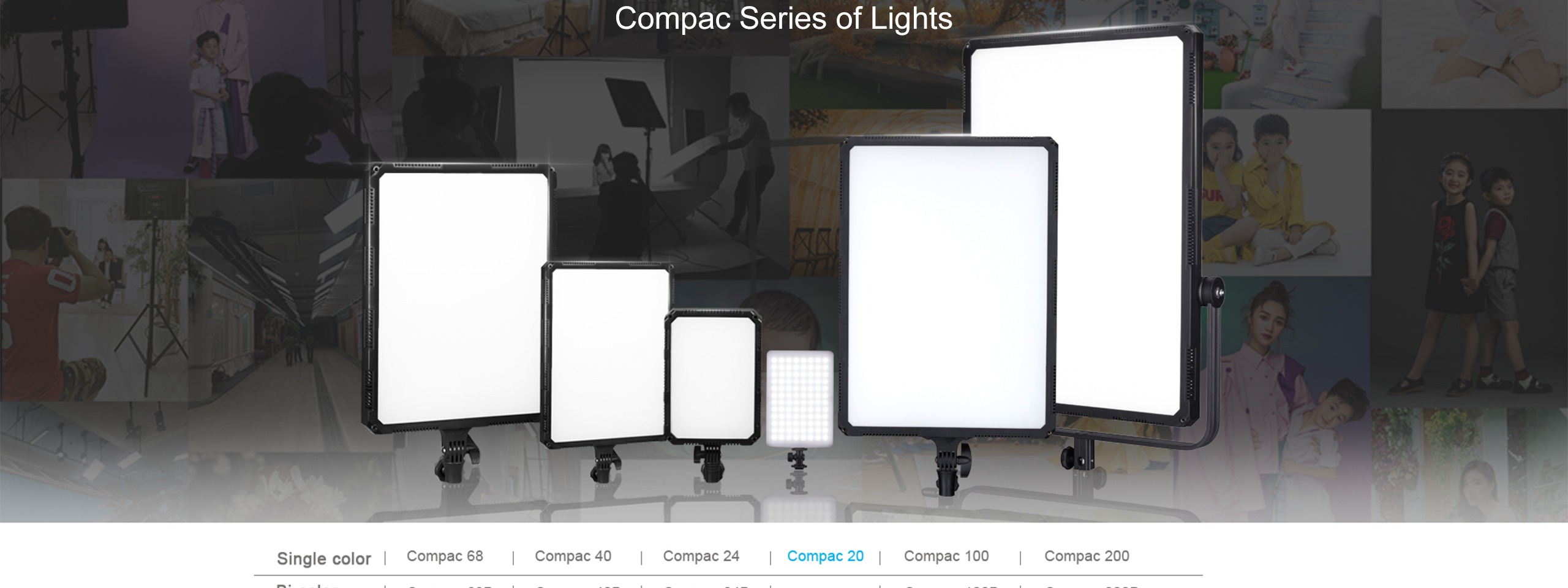Click the Compac Series of Lights heading
This screenshot has width=1568, height=588.
click(x=783, y=18)
